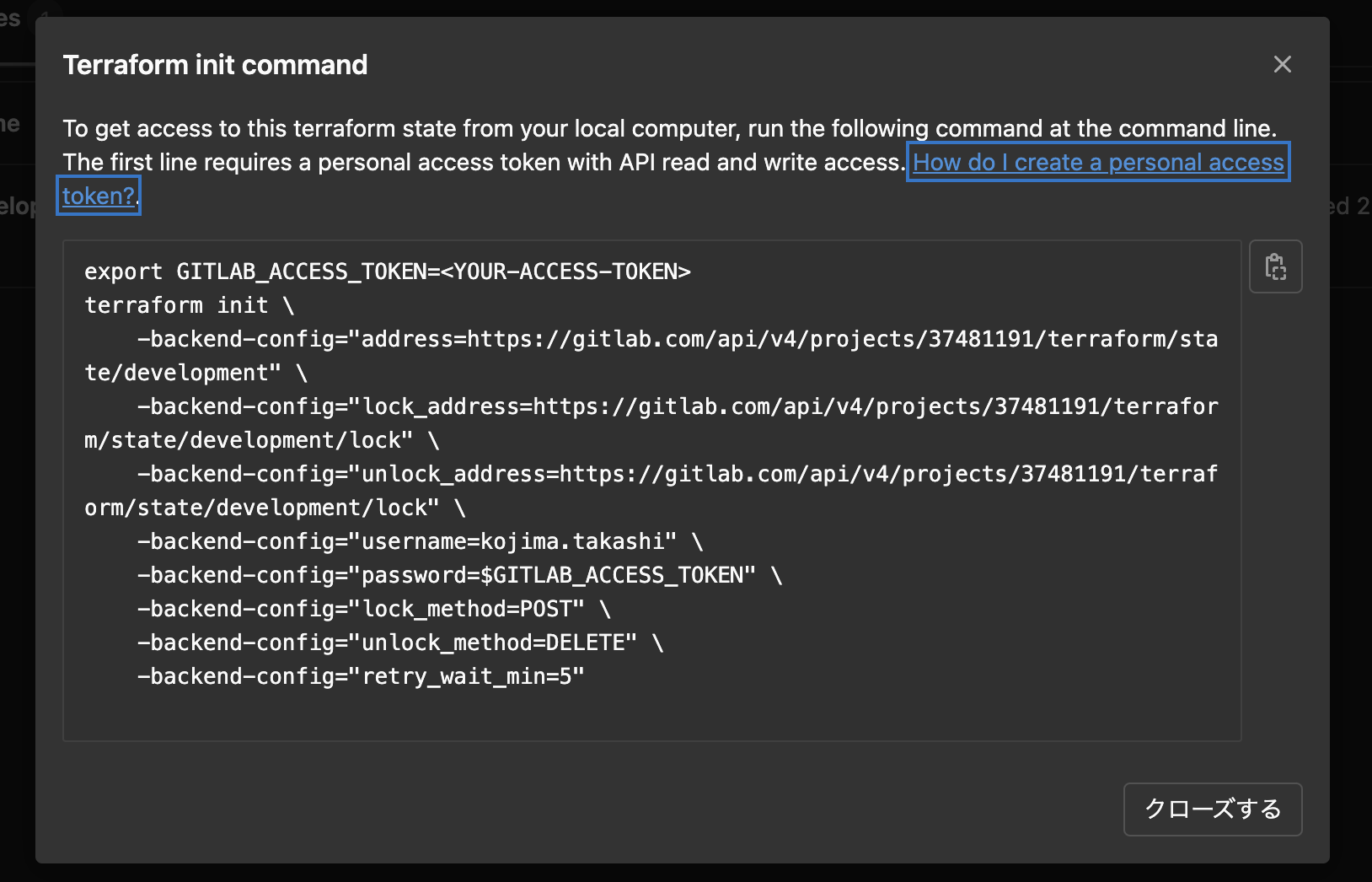Click the terraform init command line

click(x=188, y=304)
